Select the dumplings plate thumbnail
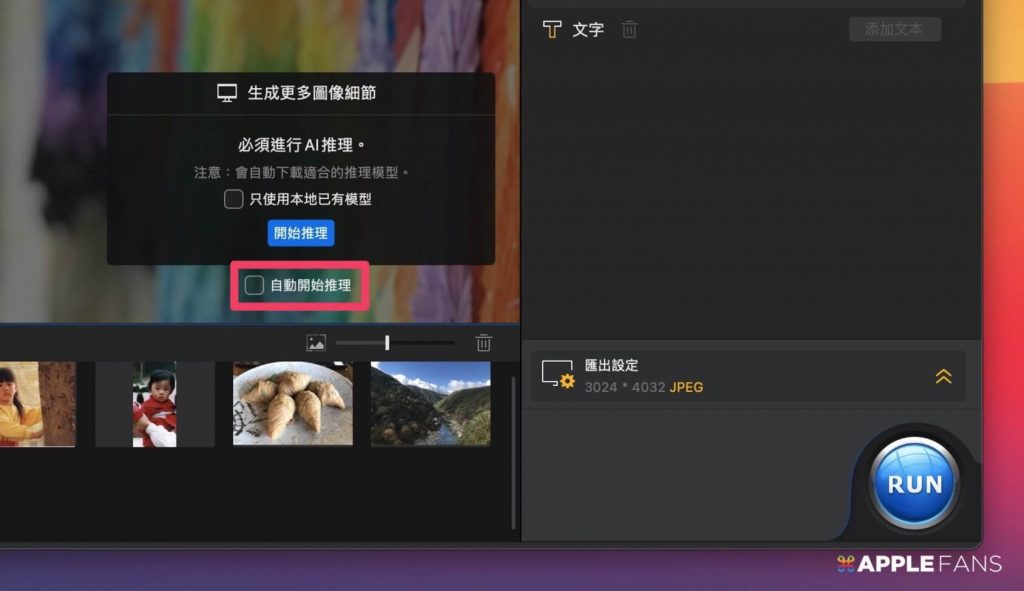The height and width of the screenshot is (591, 1024). (293, 404)
